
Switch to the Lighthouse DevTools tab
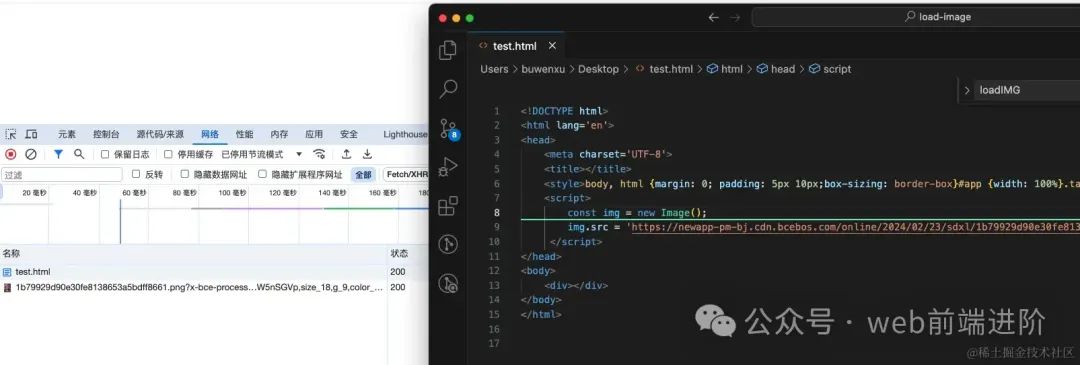point(405,134)
